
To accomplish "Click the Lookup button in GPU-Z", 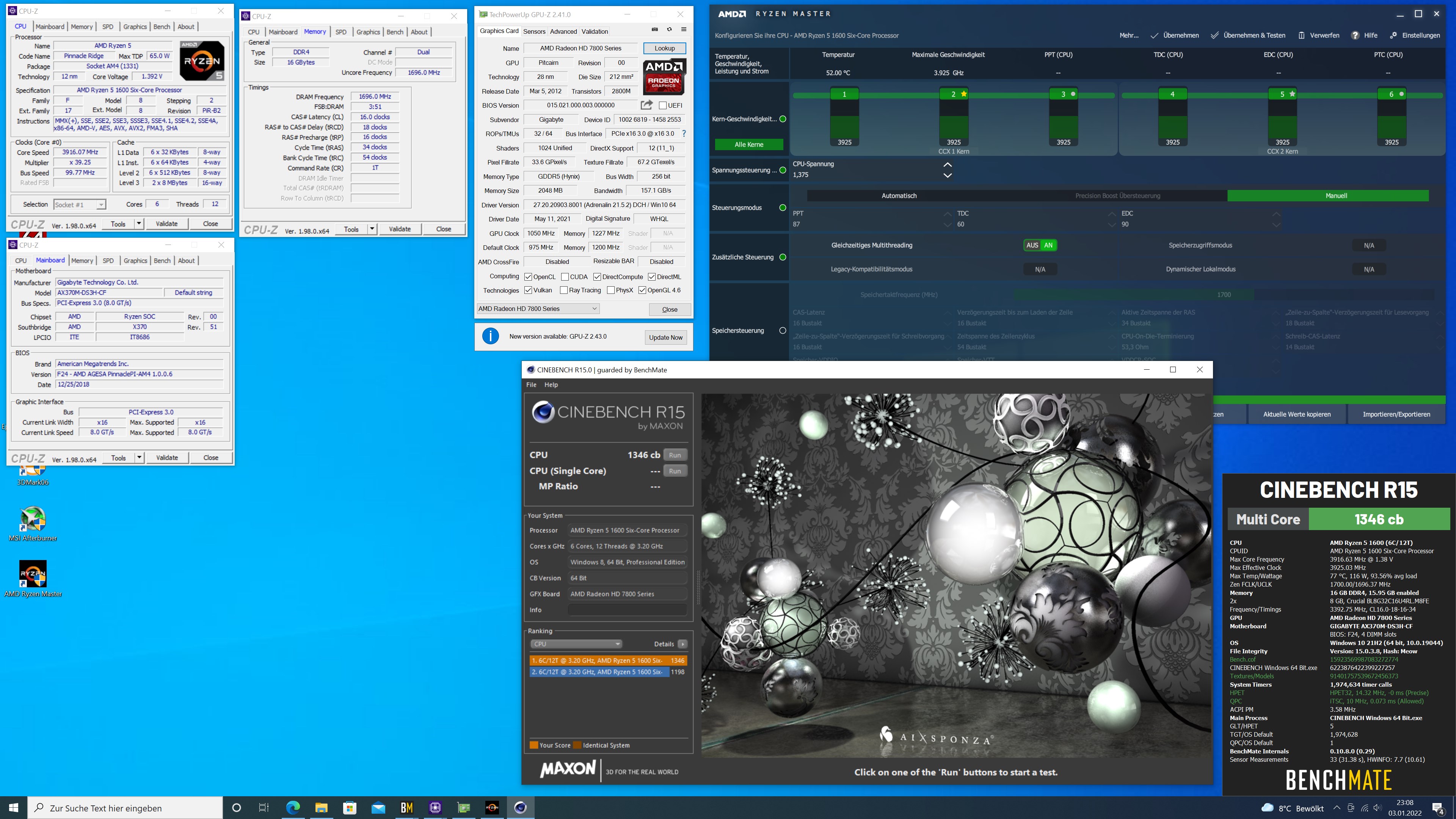I will pyautogui.click(x=665, y=48).
